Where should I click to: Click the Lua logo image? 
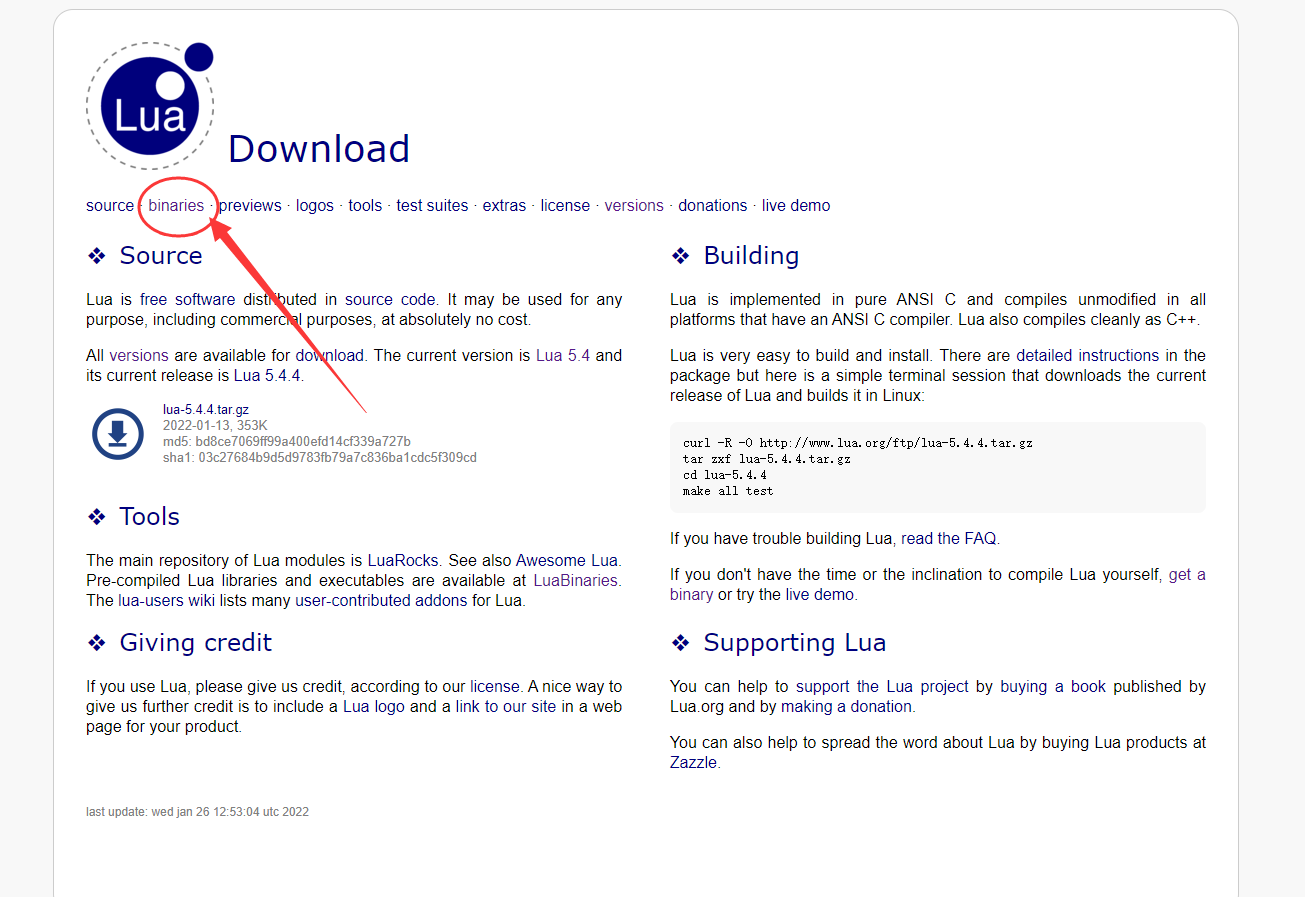coord(150,106)
